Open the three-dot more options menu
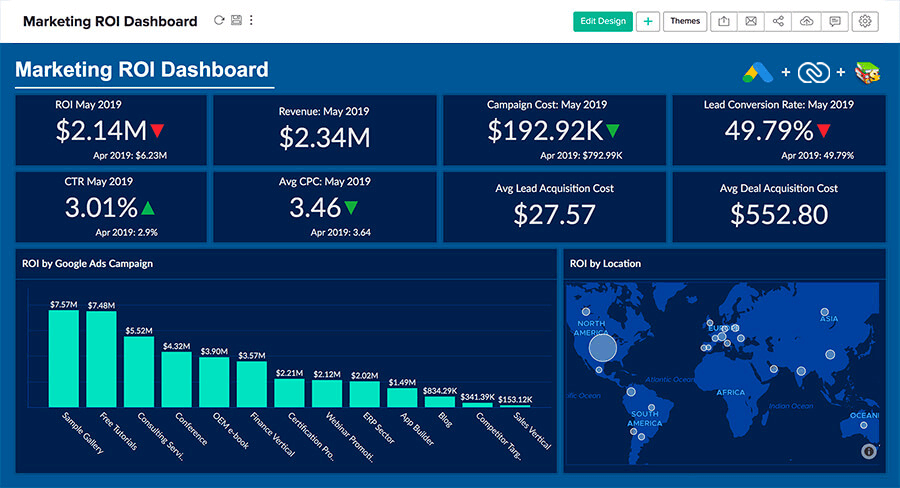Screen dimensions: 900x488 point(251,20)
